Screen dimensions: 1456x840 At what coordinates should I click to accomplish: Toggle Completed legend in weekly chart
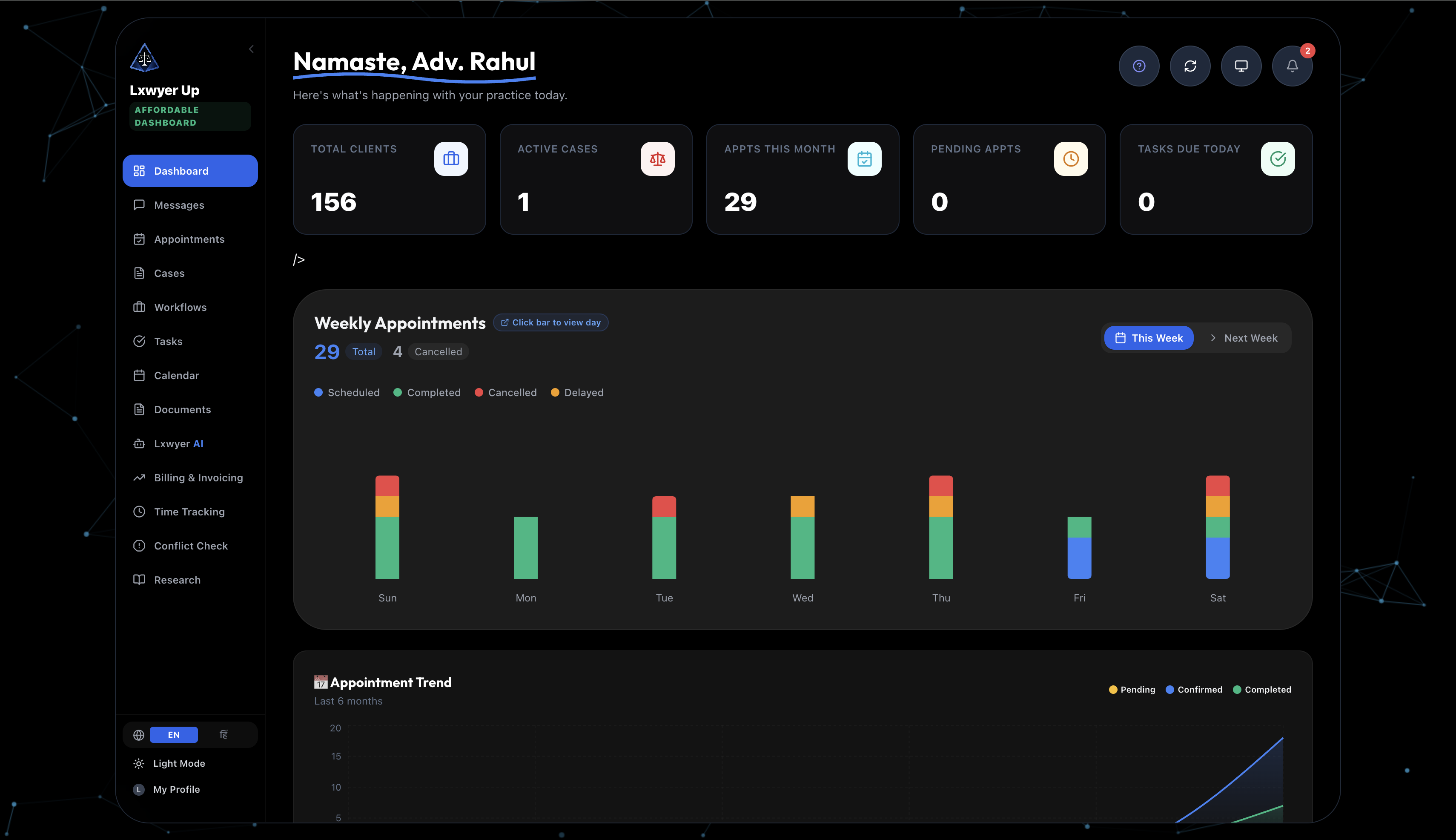(x=427, y=392)
